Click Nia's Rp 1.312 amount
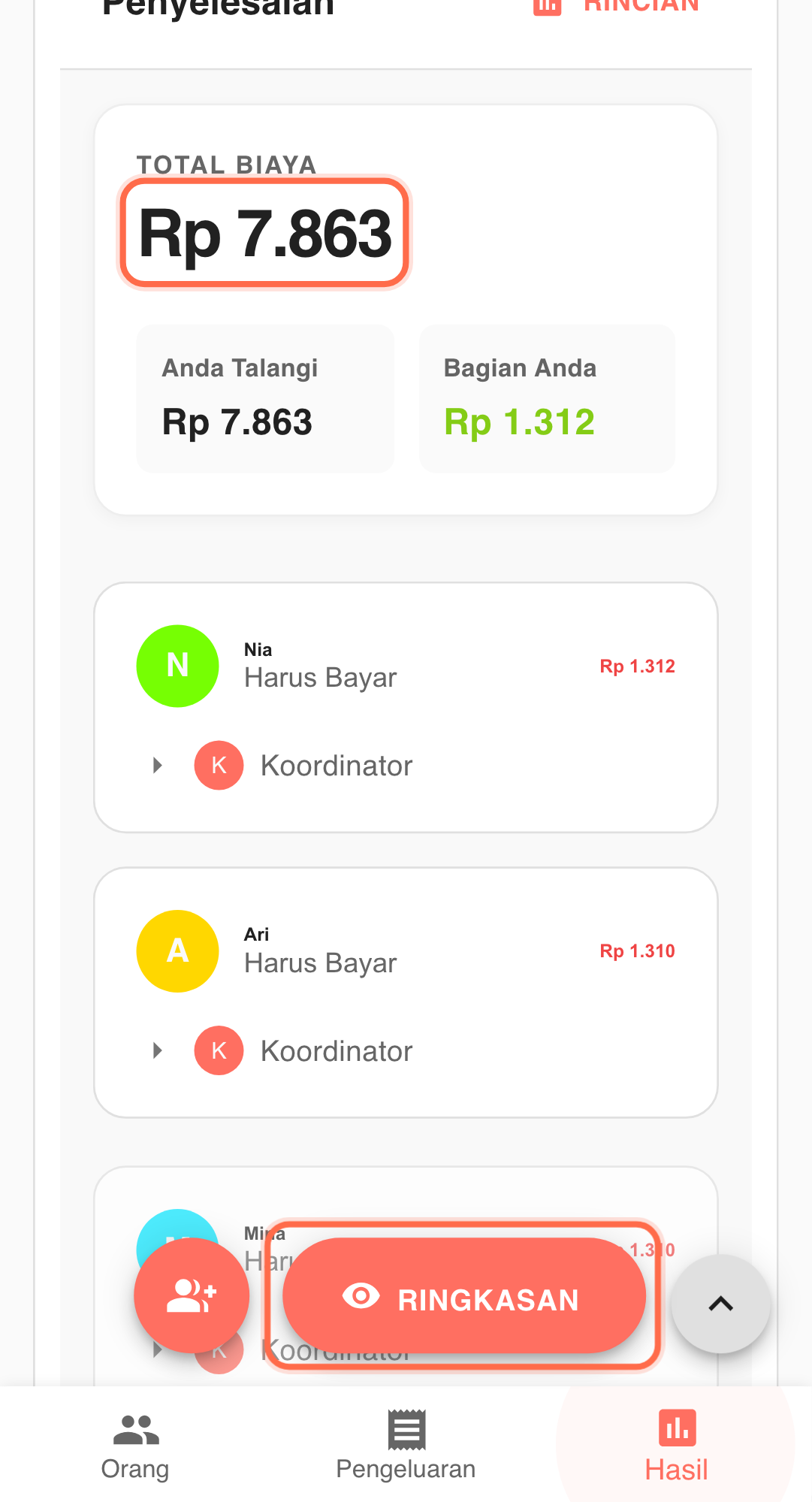The image size is (812, 1502). click(637, 666)
